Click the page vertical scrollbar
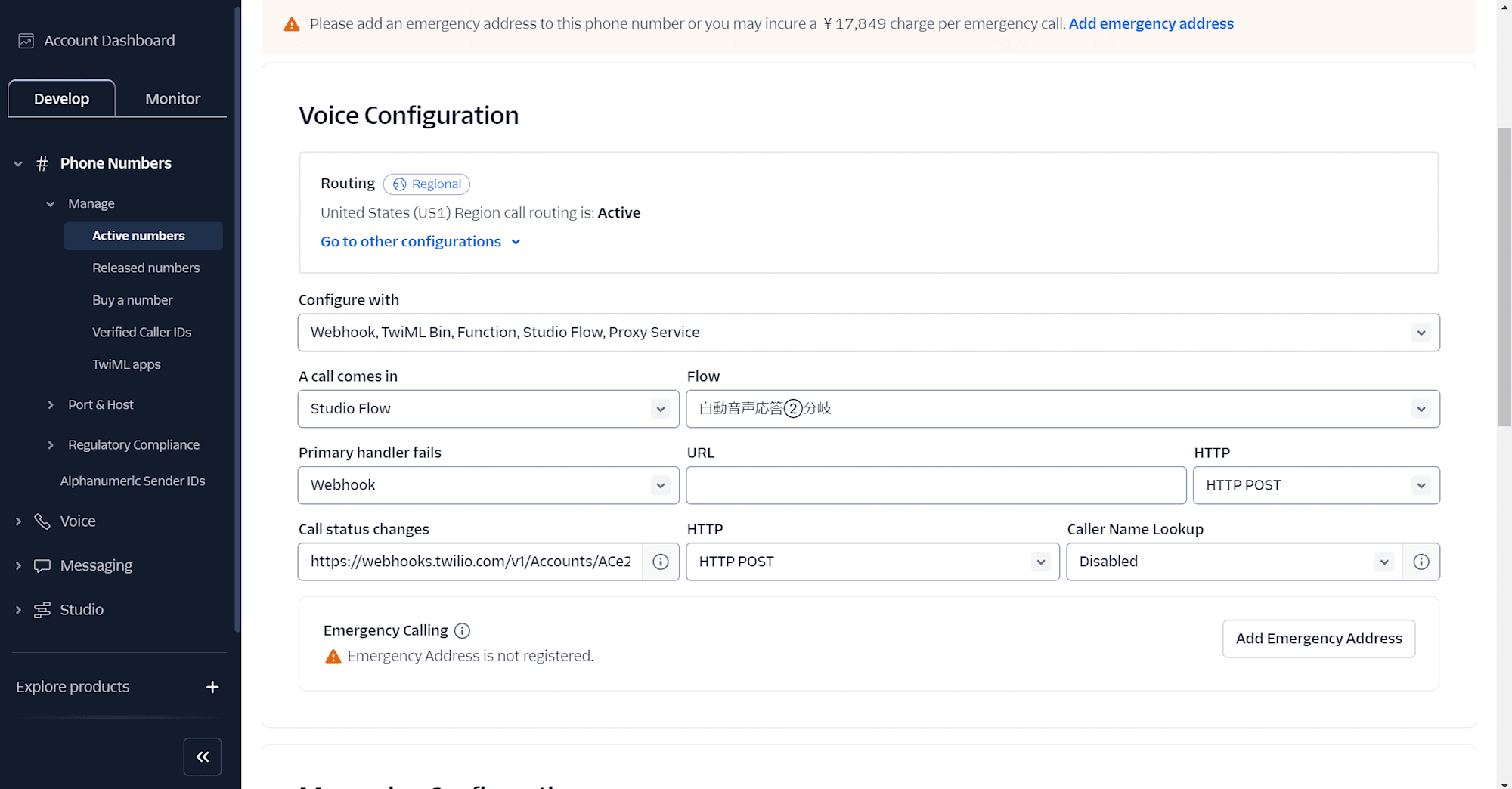 [x=1504, y=276]
